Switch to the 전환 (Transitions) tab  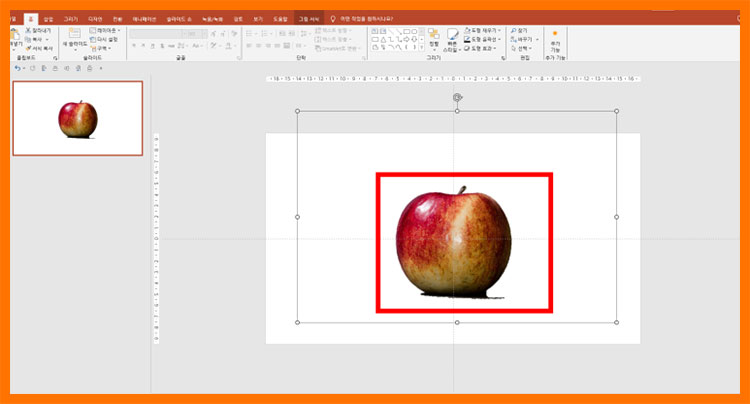[118, 19]
